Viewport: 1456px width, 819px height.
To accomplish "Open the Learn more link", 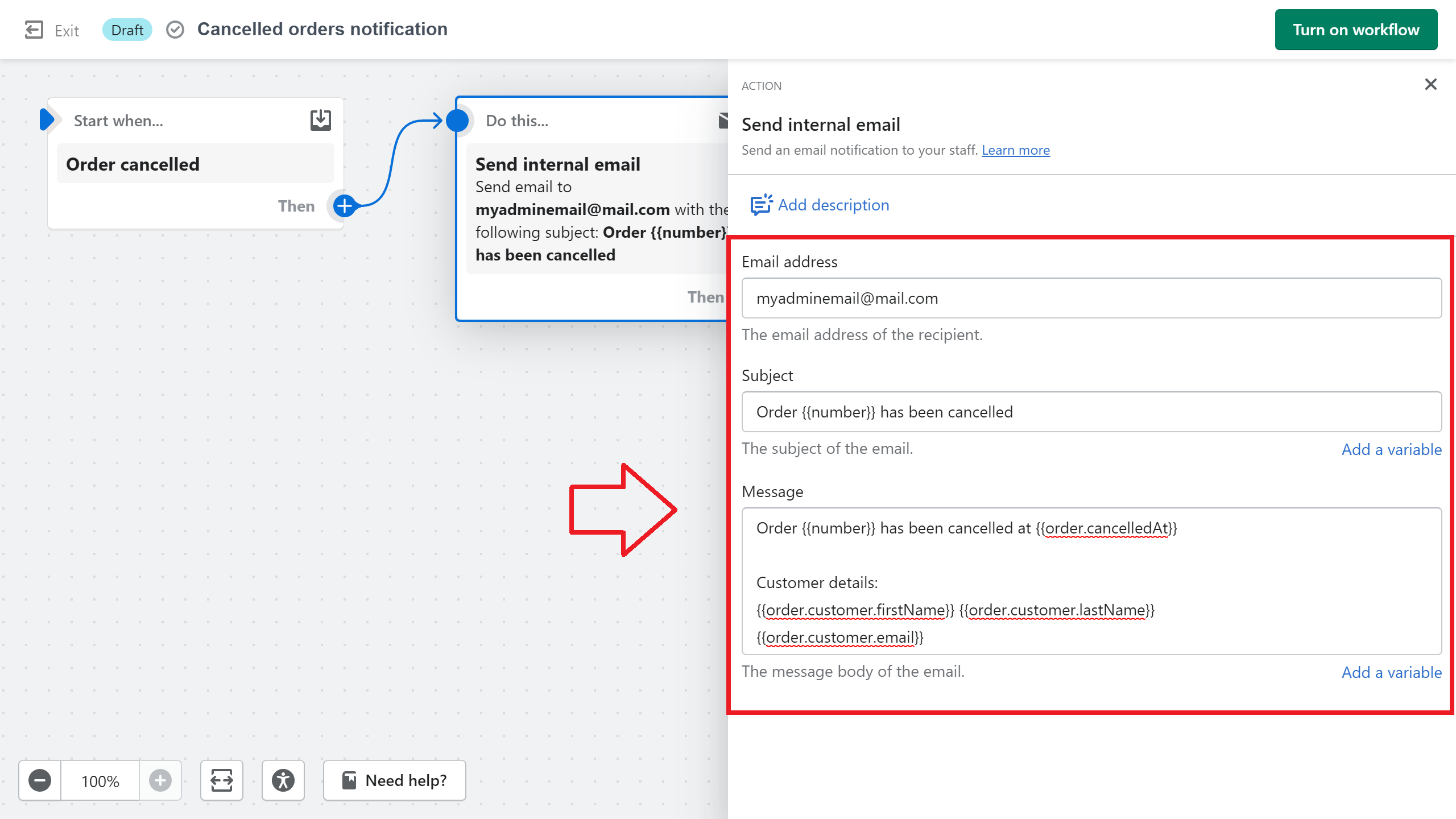I will 1016,150.
